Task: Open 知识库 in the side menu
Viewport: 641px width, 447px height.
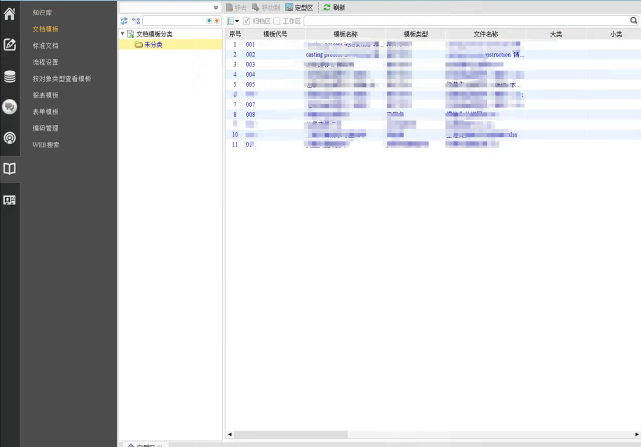Action: (42, 13)
